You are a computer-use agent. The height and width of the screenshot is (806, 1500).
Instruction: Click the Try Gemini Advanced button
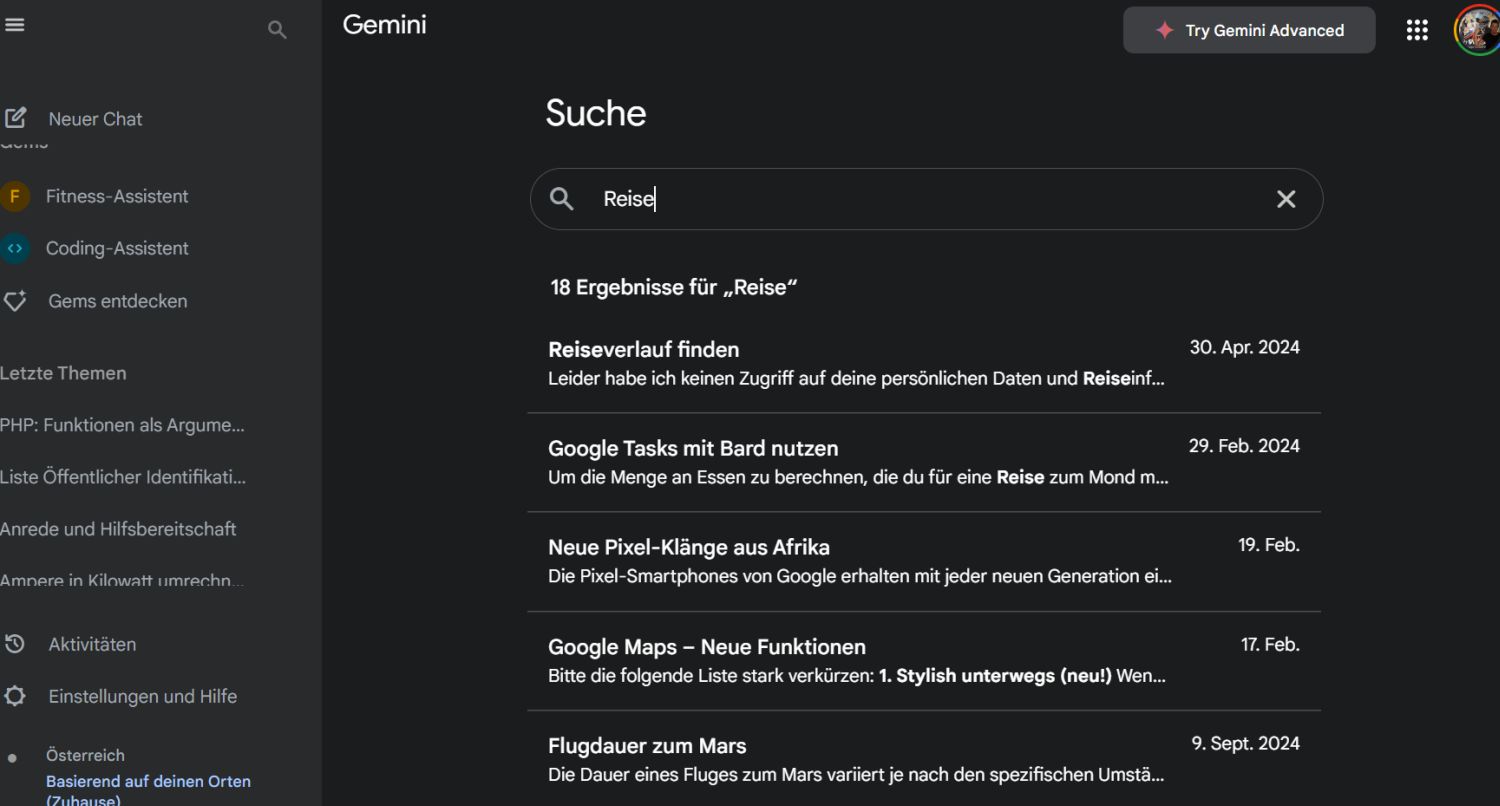coord(1249,30)
